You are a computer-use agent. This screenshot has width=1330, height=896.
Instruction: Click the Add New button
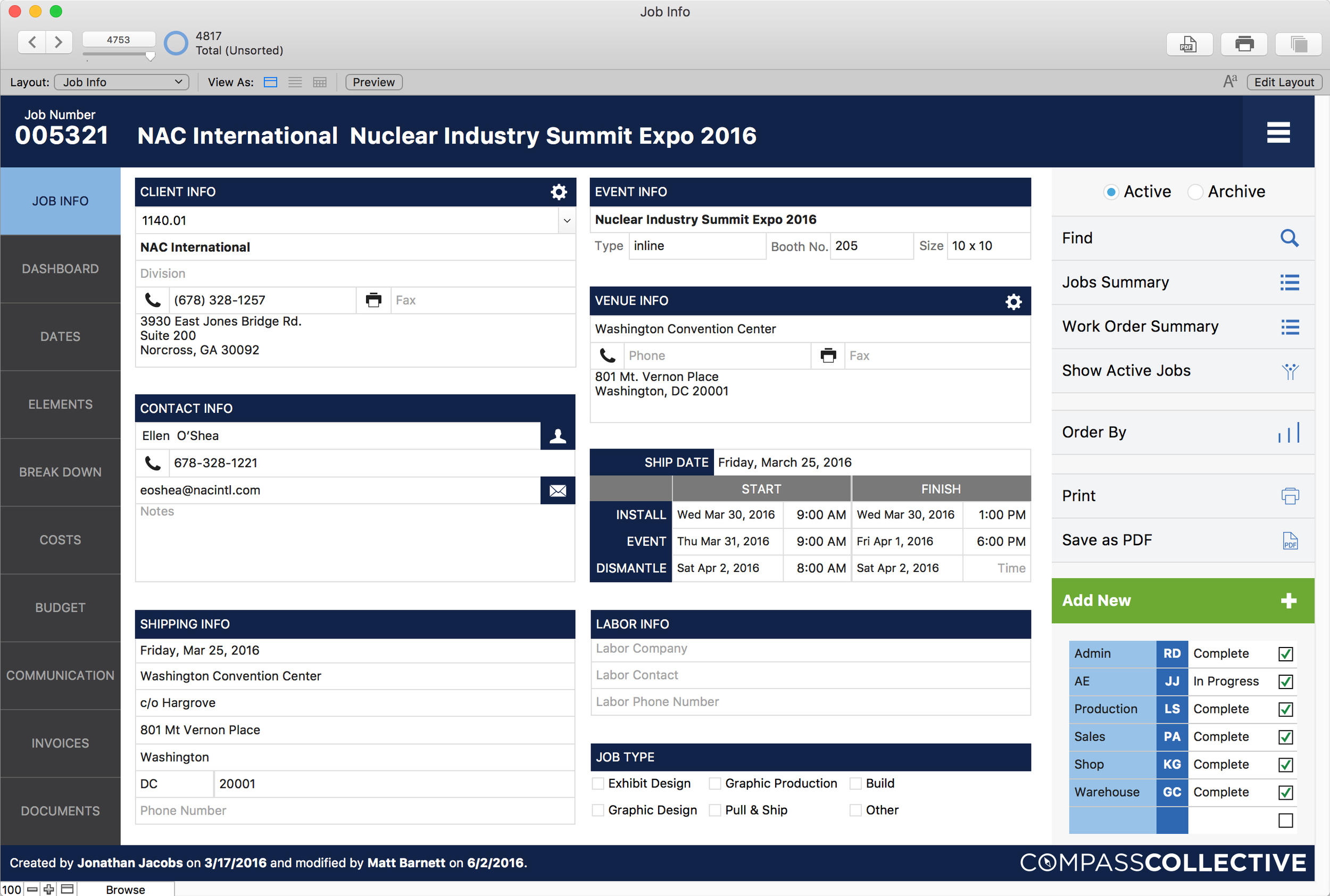(1182, 600)
